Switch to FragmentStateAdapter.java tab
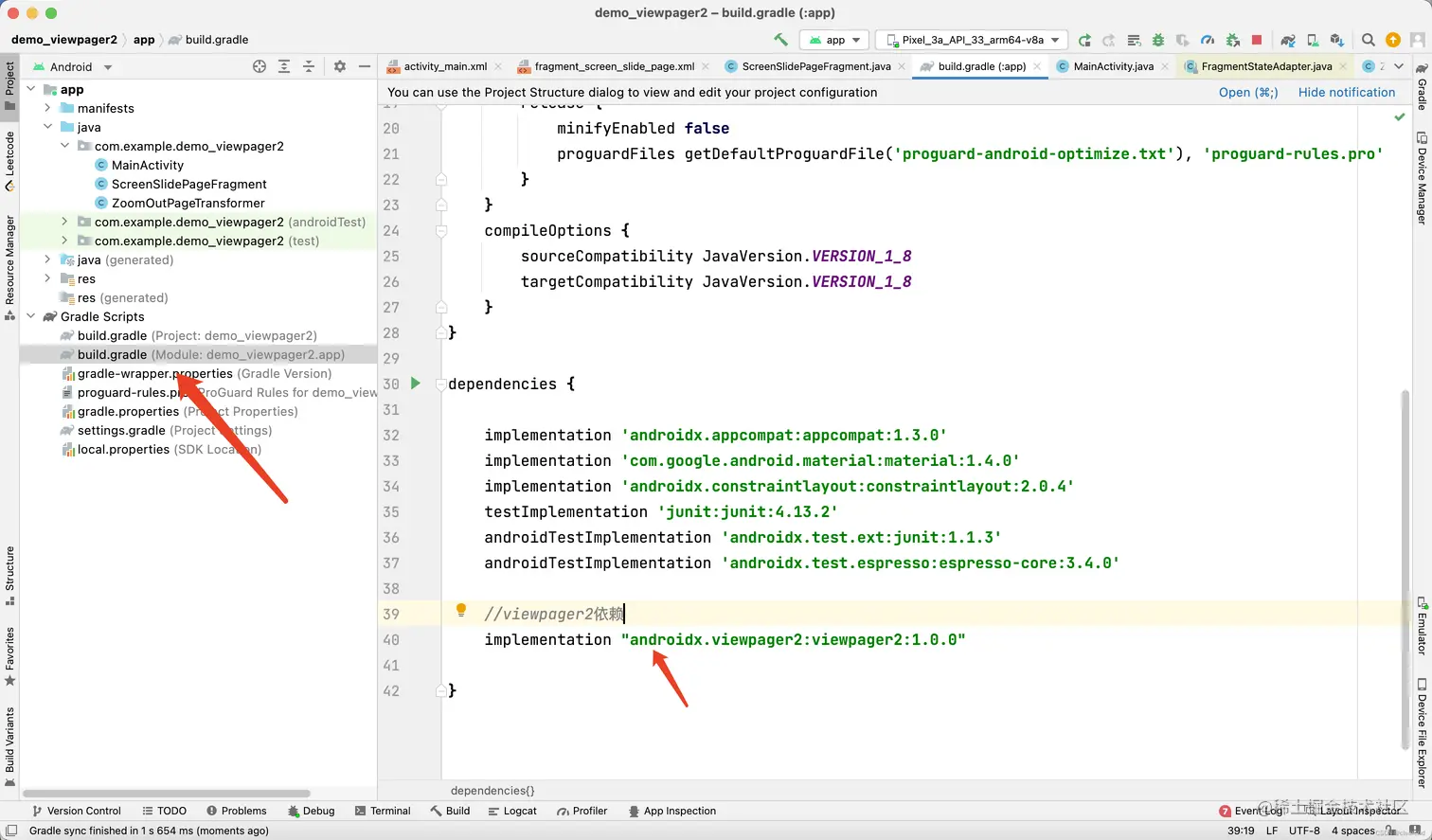Viewport: 1432px width, 840px height. 1266,66
